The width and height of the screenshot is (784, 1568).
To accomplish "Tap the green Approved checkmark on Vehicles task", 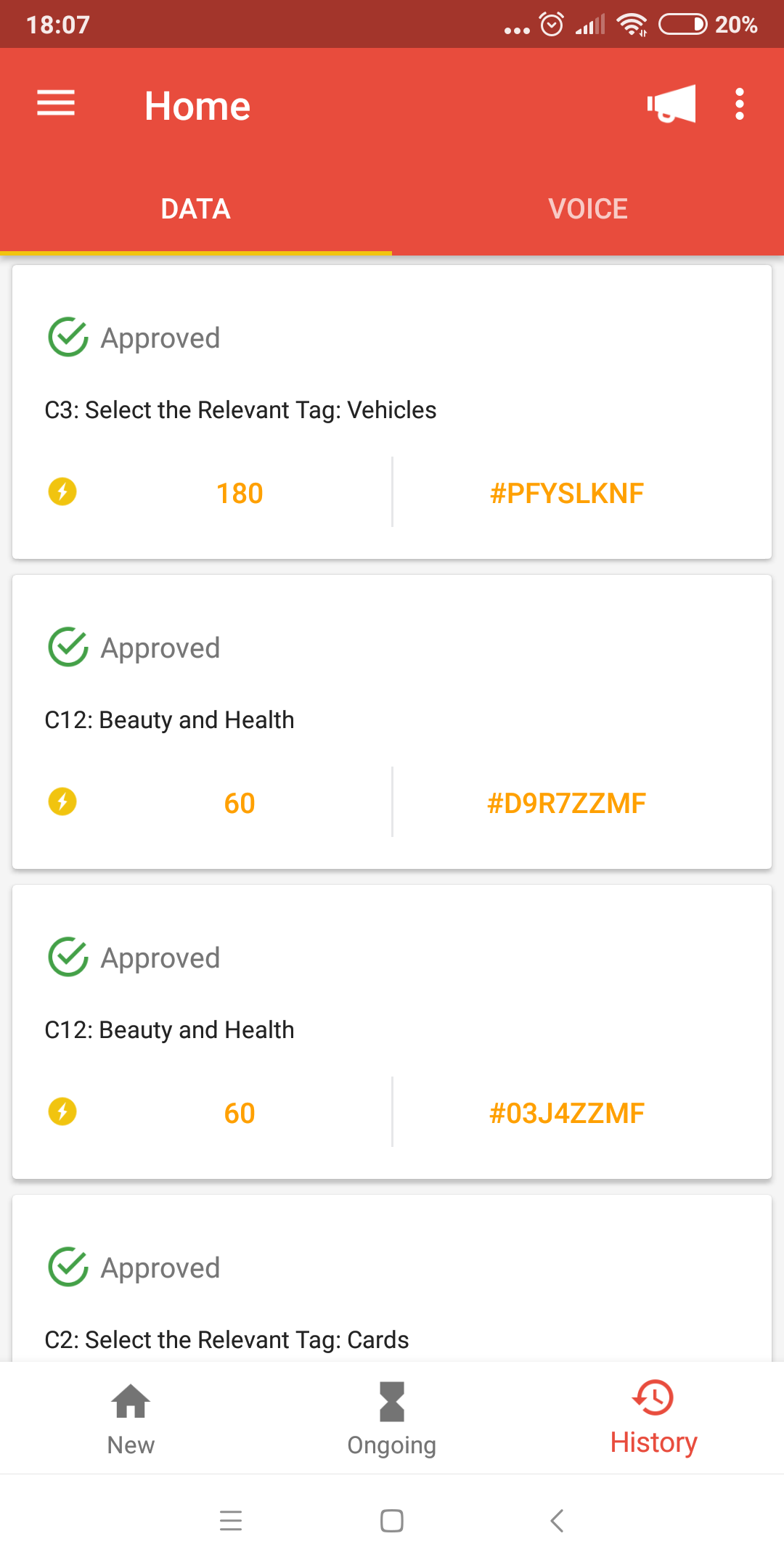I will pos(68,338).
